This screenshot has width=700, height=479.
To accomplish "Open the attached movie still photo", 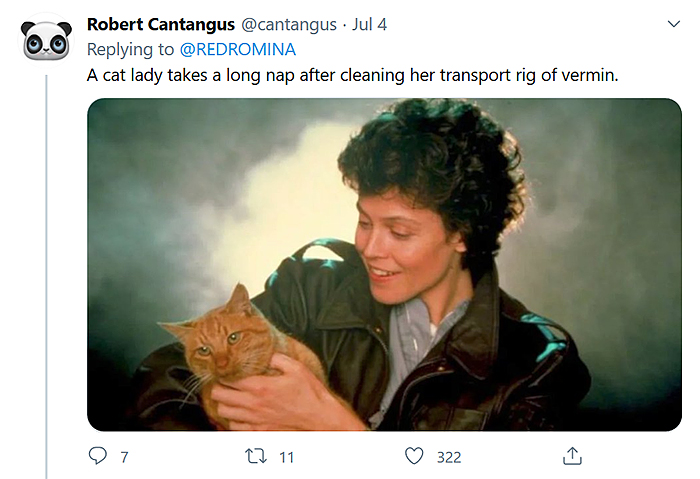I will pos(384,264).
